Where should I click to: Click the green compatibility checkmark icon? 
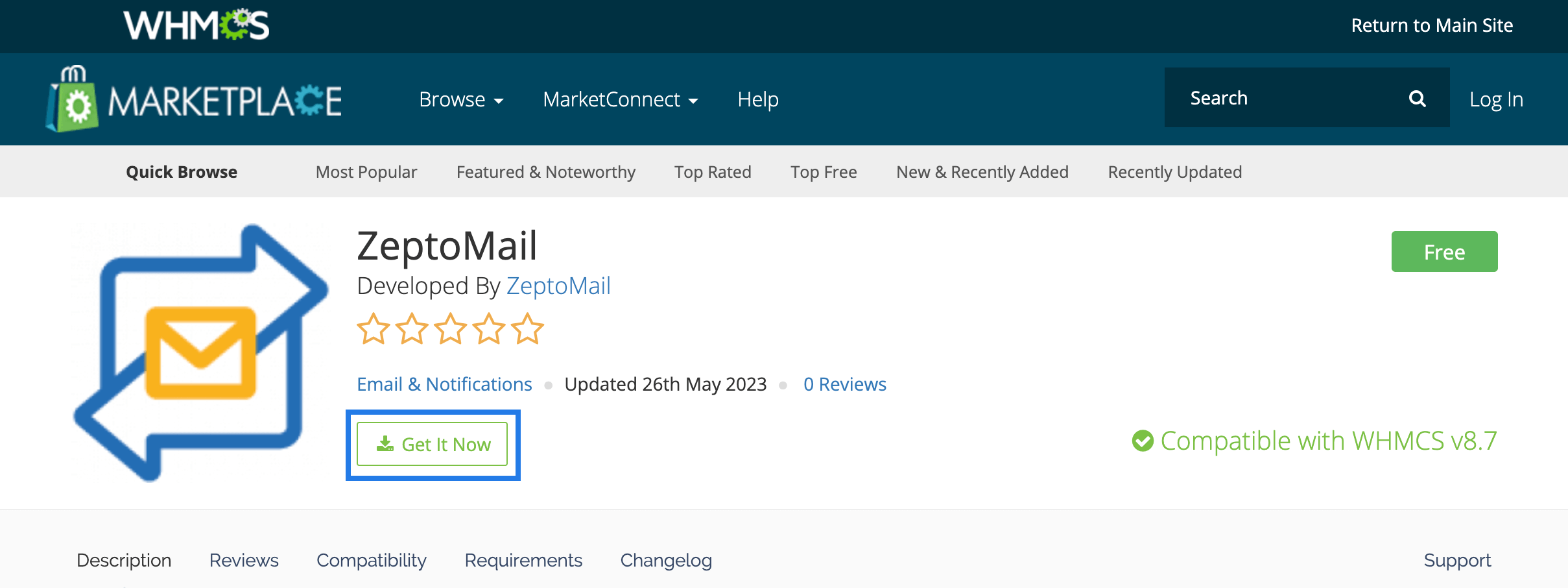tap(1143, 441)
